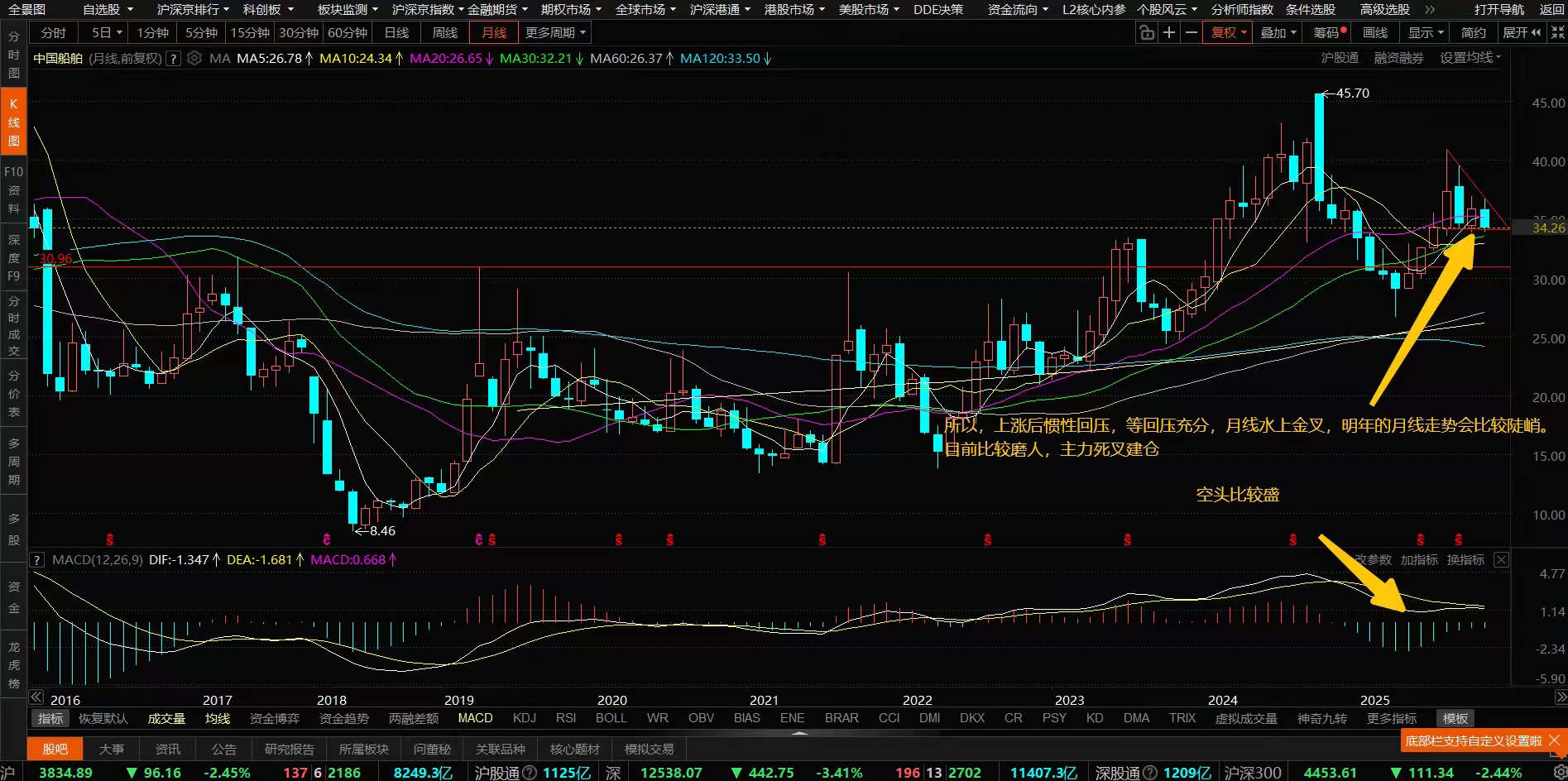Screen dimensions: 1568x781
Task: Click the chart scroll-left double arrow icon
Action: (x=36, y=697)
